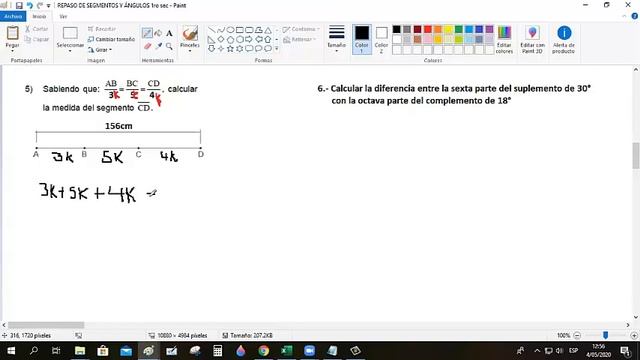Choose the Rounded rectangle shape
The image size is (640, 360).
point(249,30)
